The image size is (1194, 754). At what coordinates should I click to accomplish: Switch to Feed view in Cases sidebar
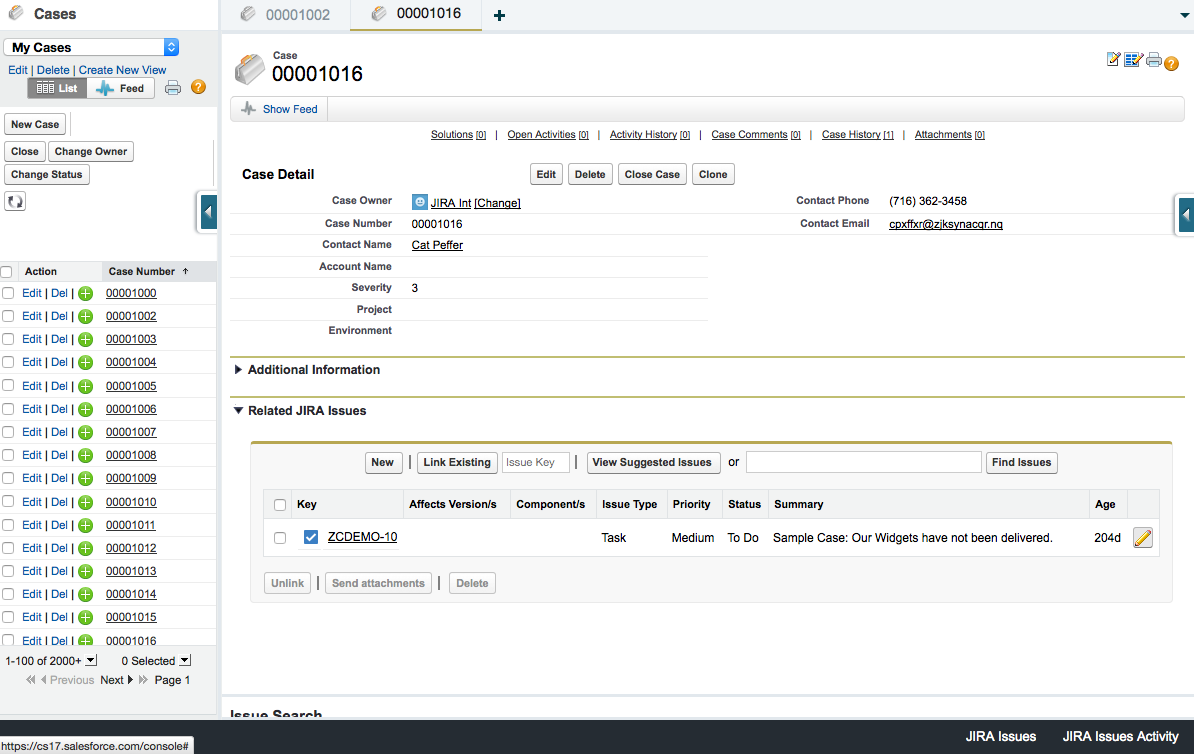tap(120, 88)
